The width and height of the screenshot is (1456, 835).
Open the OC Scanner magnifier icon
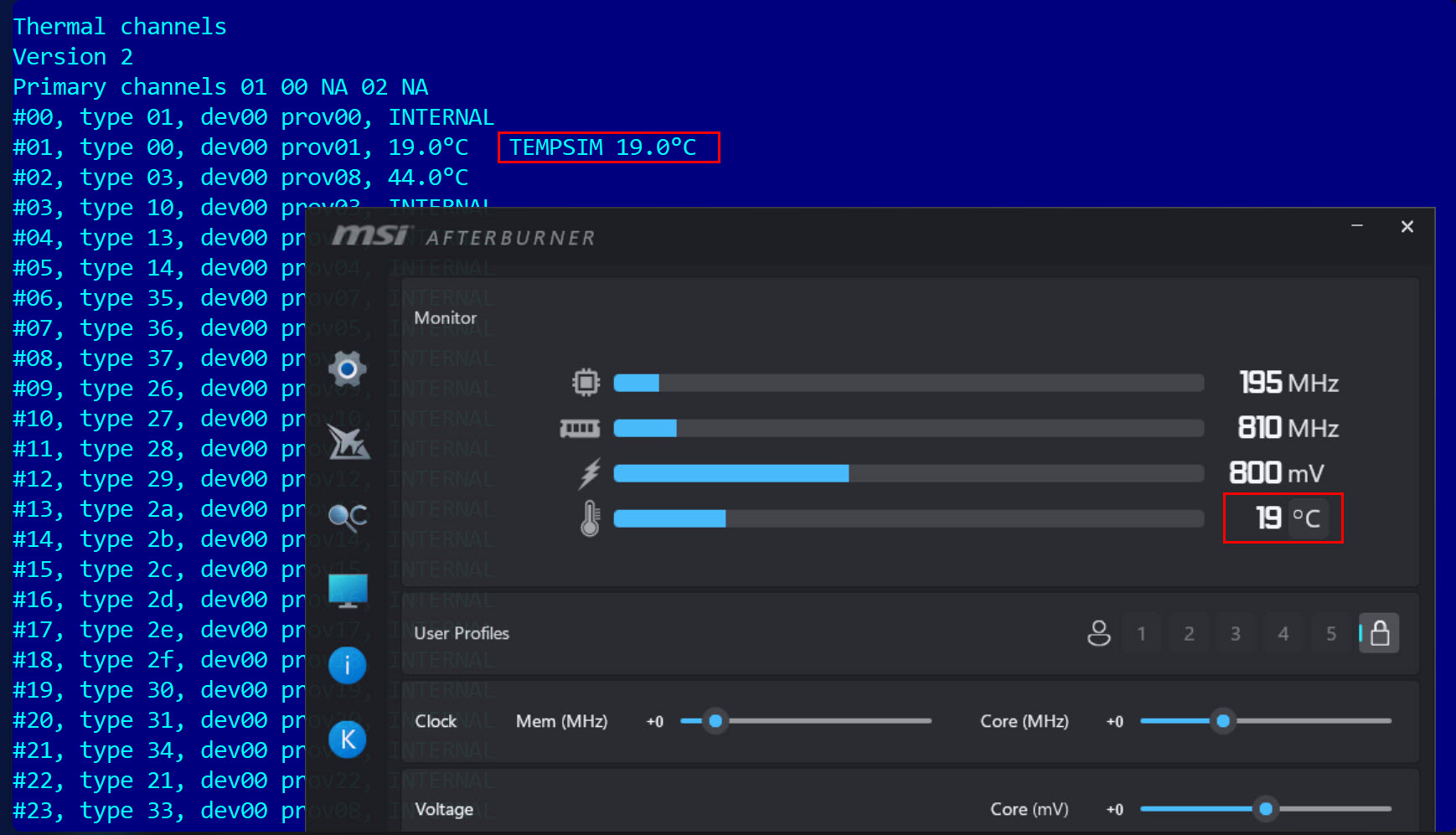pos(348,517)
